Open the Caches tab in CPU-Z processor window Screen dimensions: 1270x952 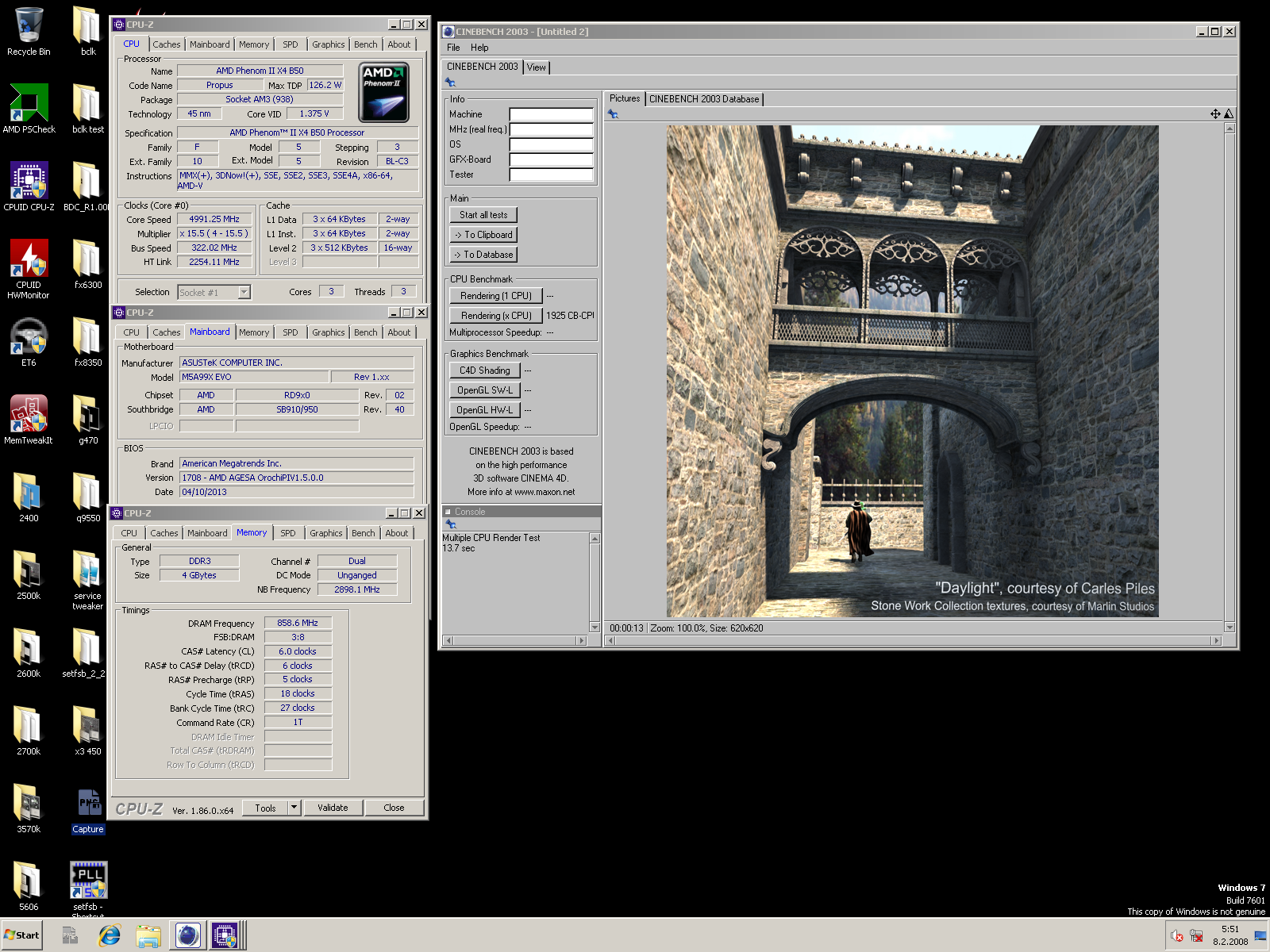pos(167,44)
